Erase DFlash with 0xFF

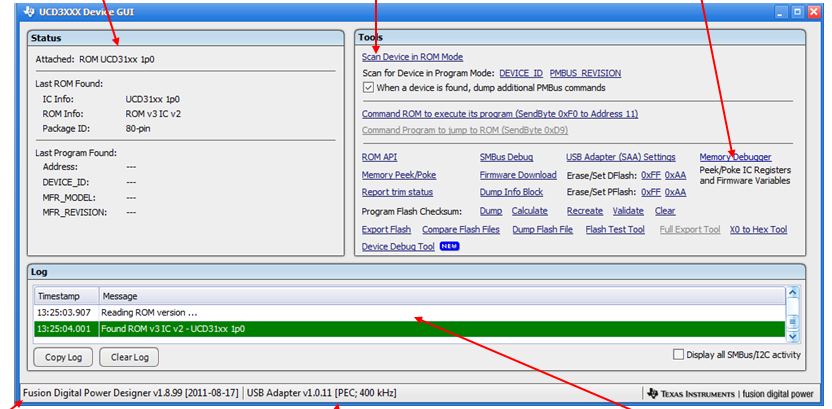[x=651, y=175]
